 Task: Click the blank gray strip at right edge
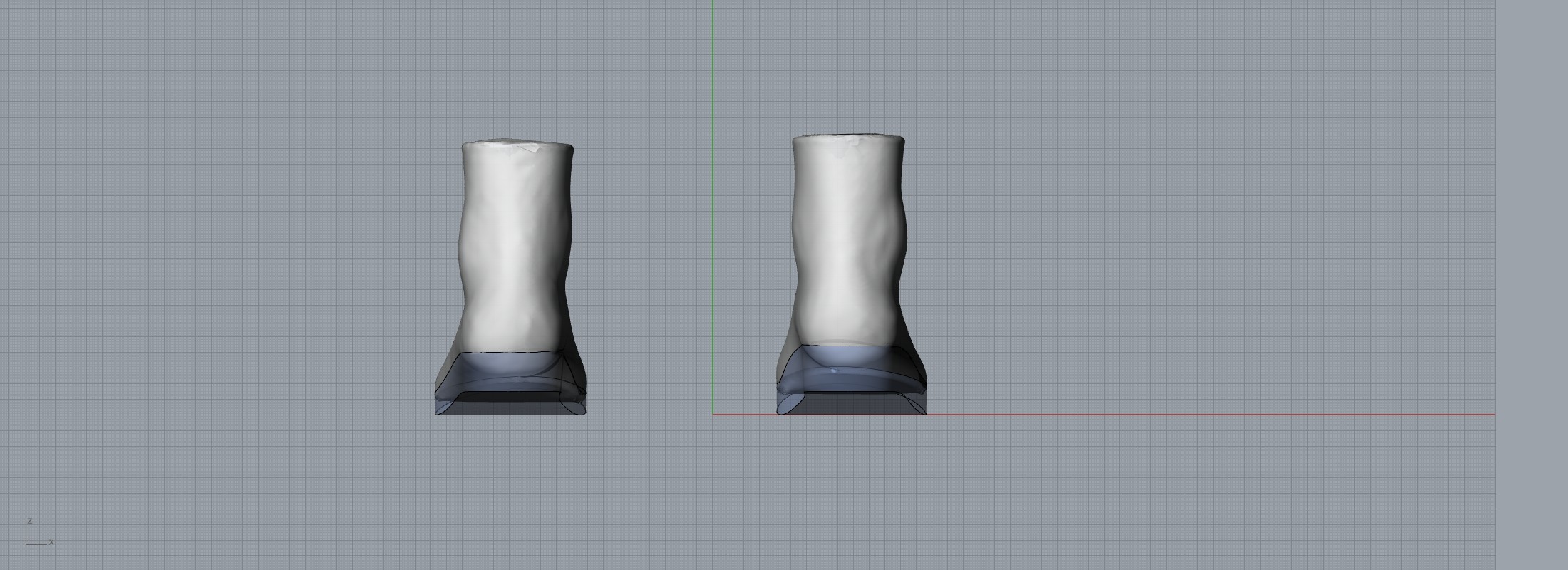click(x=1532, y=285)
